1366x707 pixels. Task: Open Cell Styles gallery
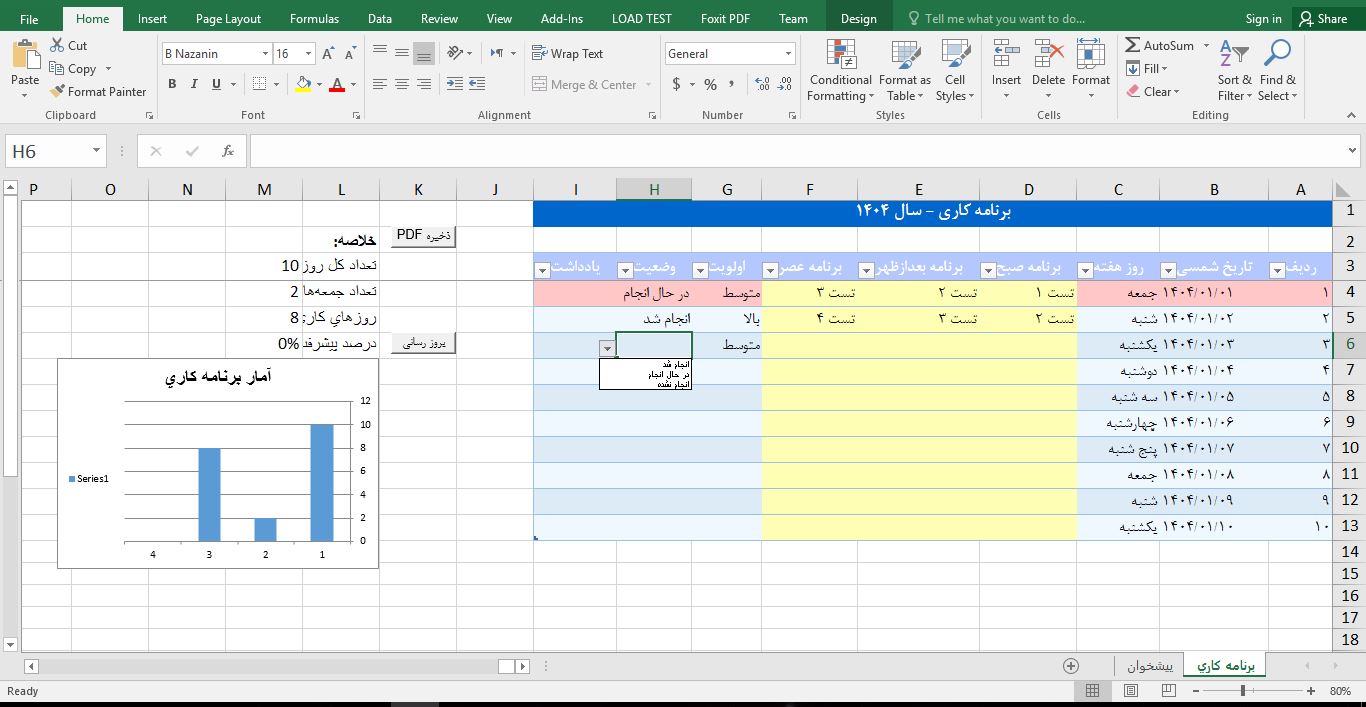(x=955, y=70)
